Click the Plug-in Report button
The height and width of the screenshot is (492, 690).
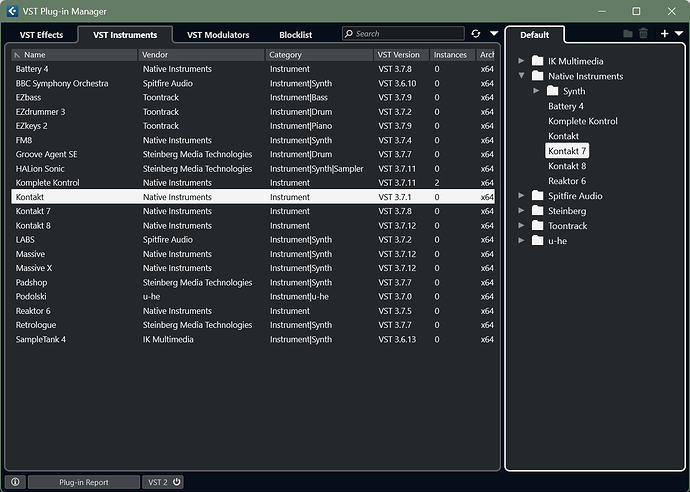[84, 482]
